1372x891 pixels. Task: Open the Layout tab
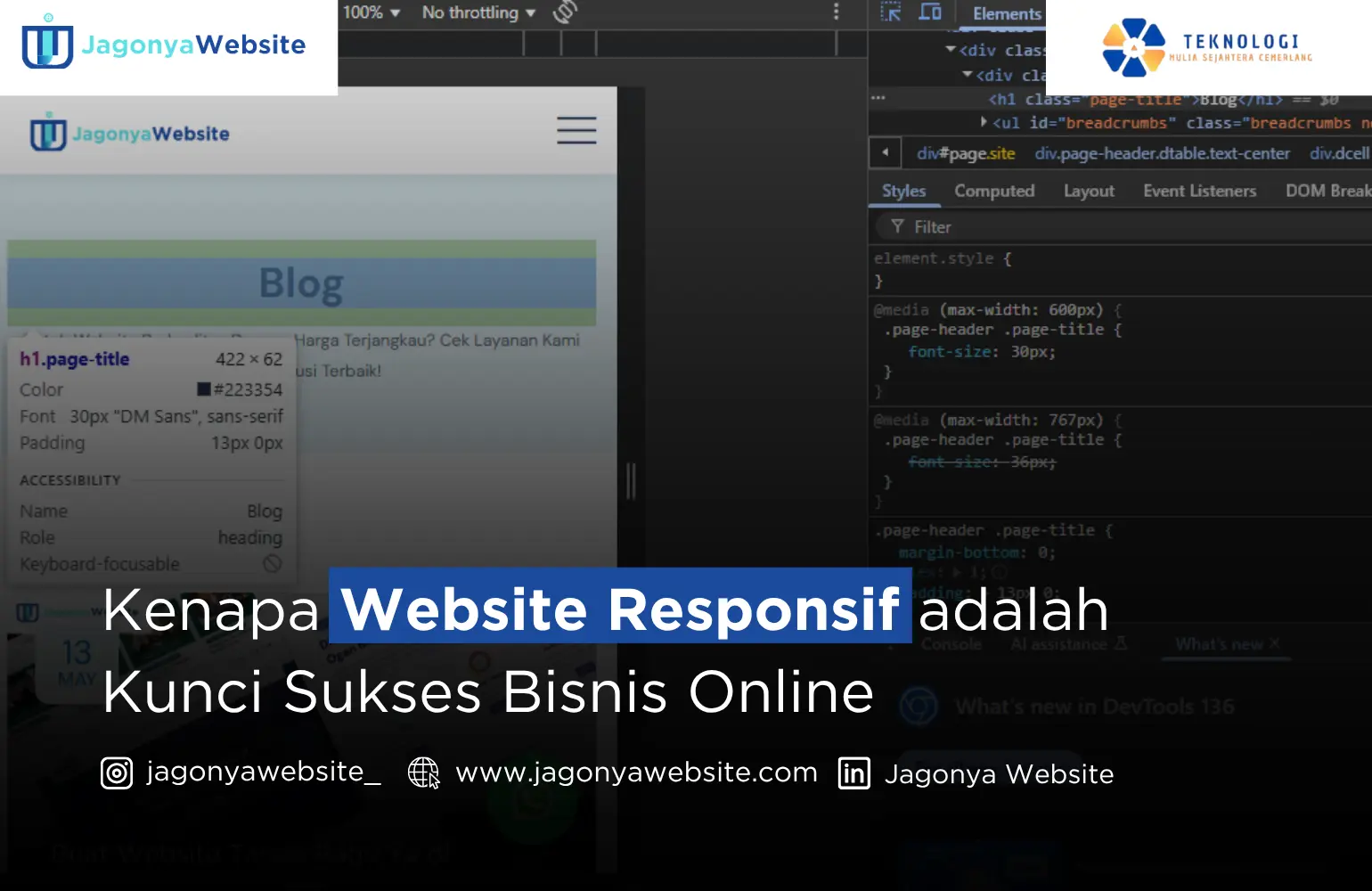point(1089,191)
